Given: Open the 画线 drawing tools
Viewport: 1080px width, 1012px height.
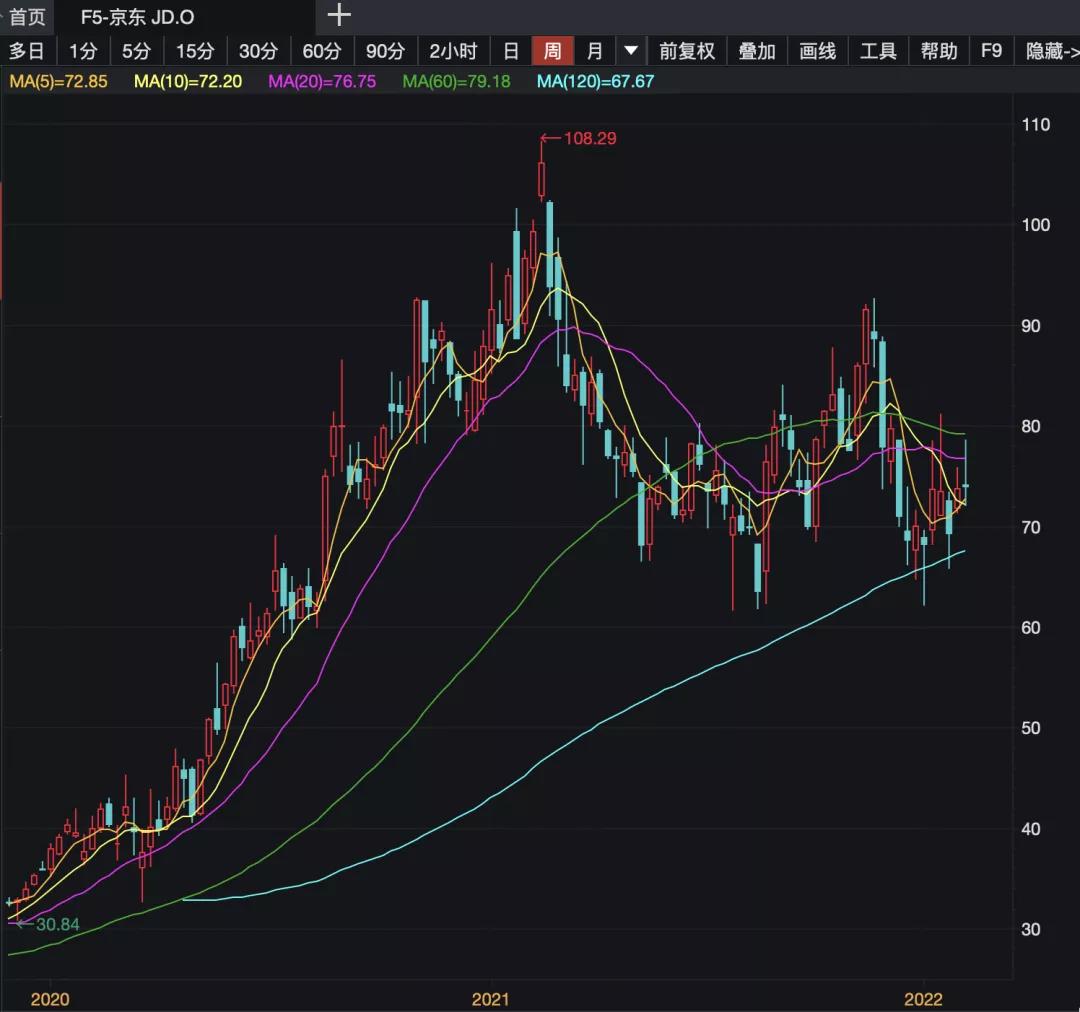Looking at the screenshot, I should point(818,51).
